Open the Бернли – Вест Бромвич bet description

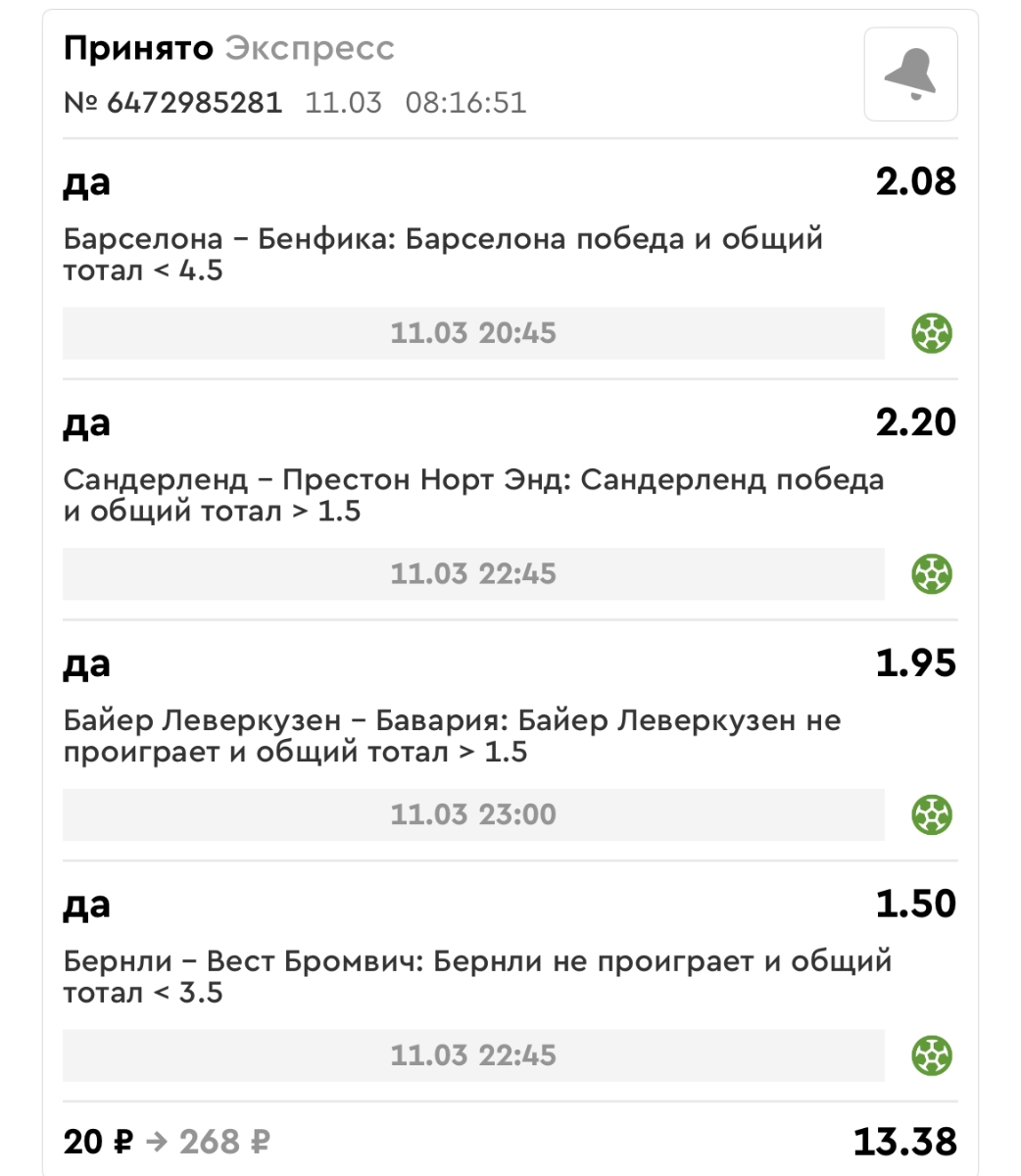coord(478,977)
